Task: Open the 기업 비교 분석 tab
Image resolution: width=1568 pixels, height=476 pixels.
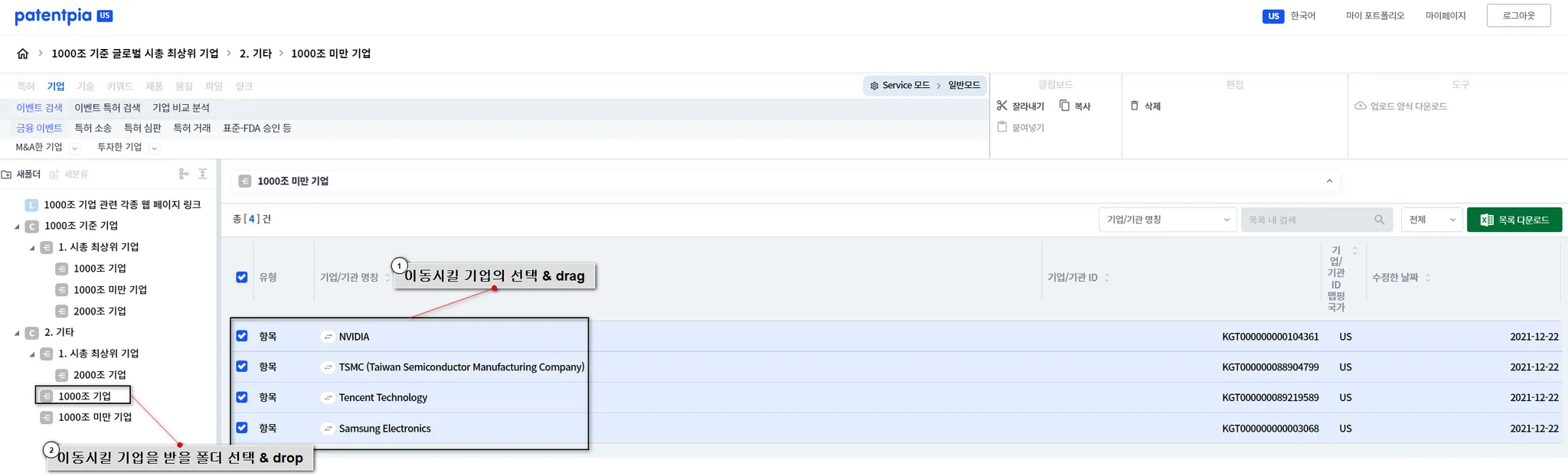Action: click(181, 108)
